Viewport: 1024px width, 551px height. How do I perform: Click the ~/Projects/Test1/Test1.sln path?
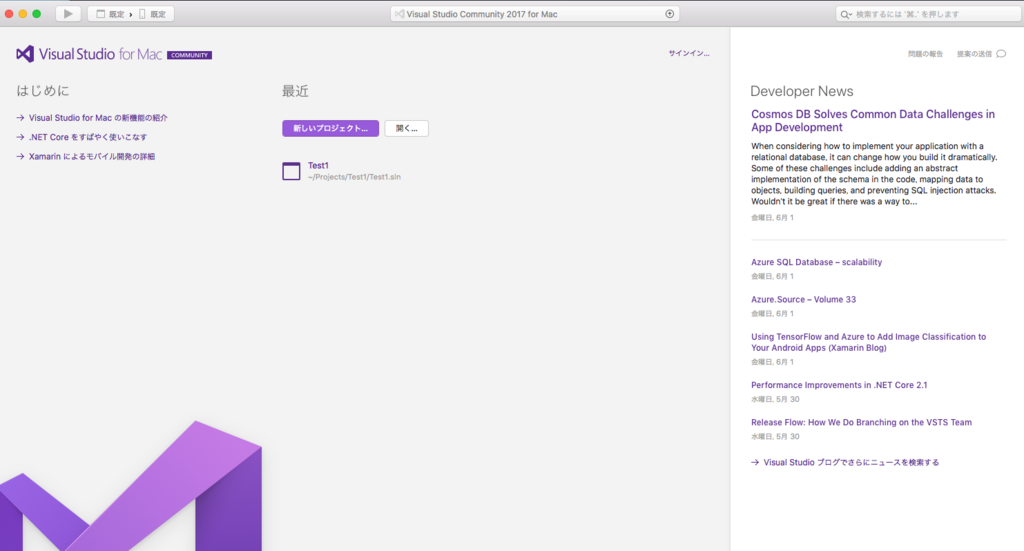(354, 177)
